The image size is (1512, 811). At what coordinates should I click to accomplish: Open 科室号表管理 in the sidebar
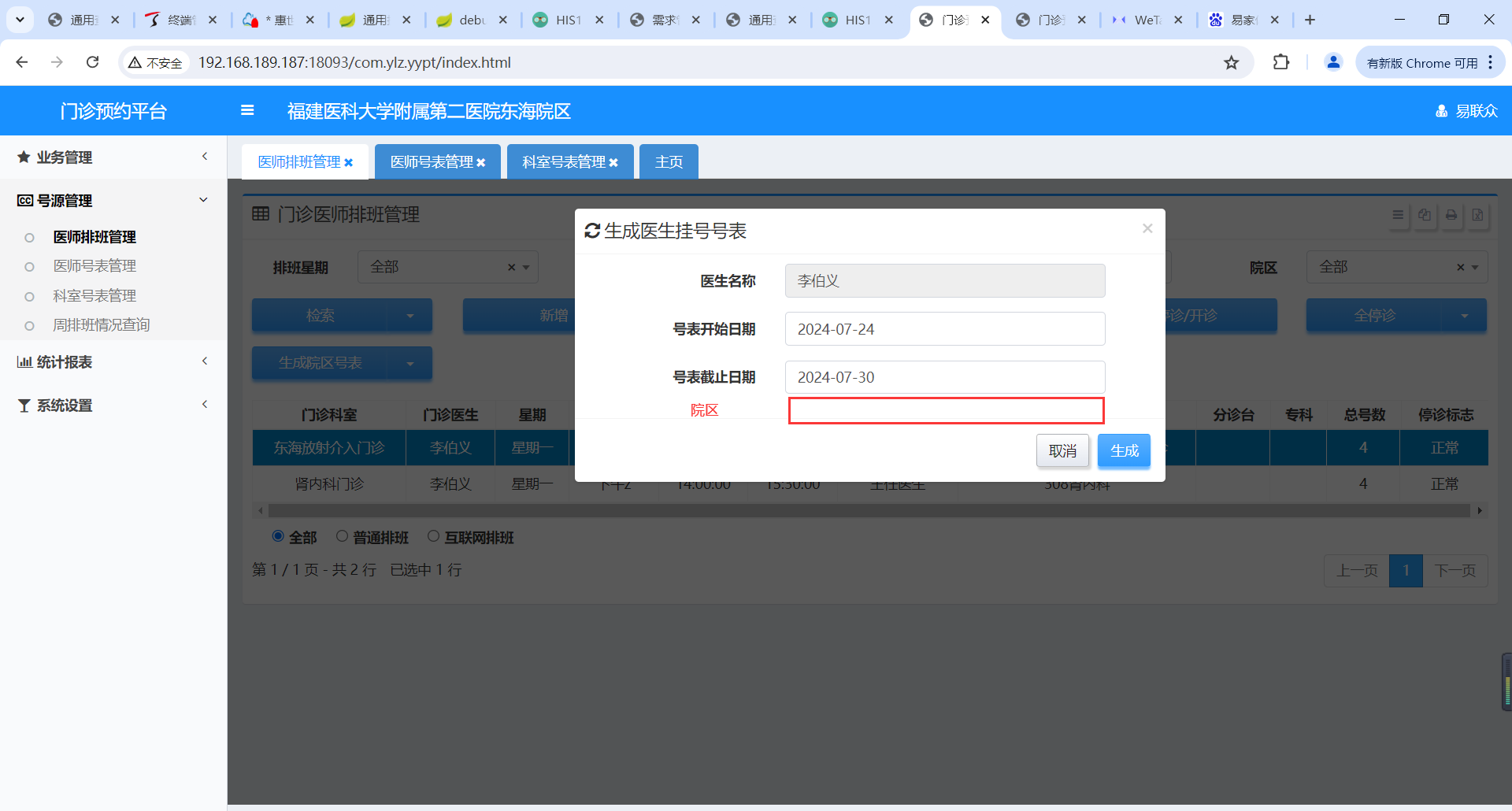94,296
